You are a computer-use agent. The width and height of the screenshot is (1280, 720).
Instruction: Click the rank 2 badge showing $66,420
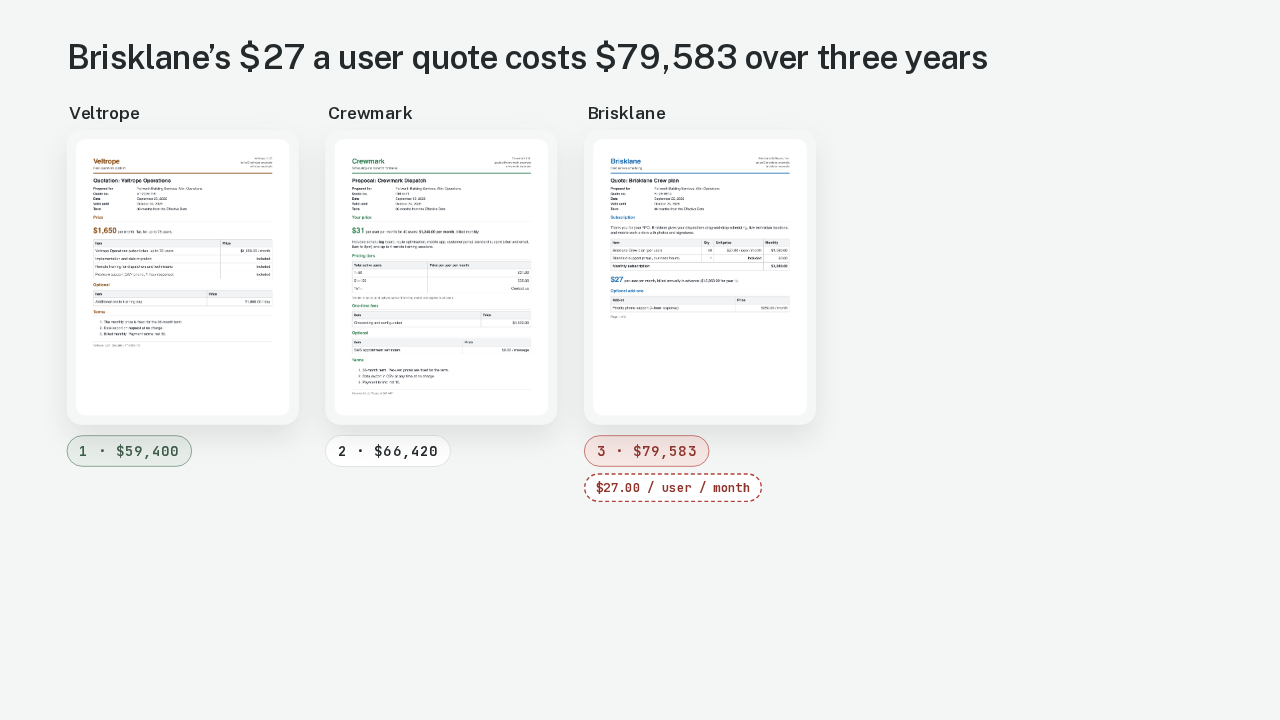[x=388, y=451]
